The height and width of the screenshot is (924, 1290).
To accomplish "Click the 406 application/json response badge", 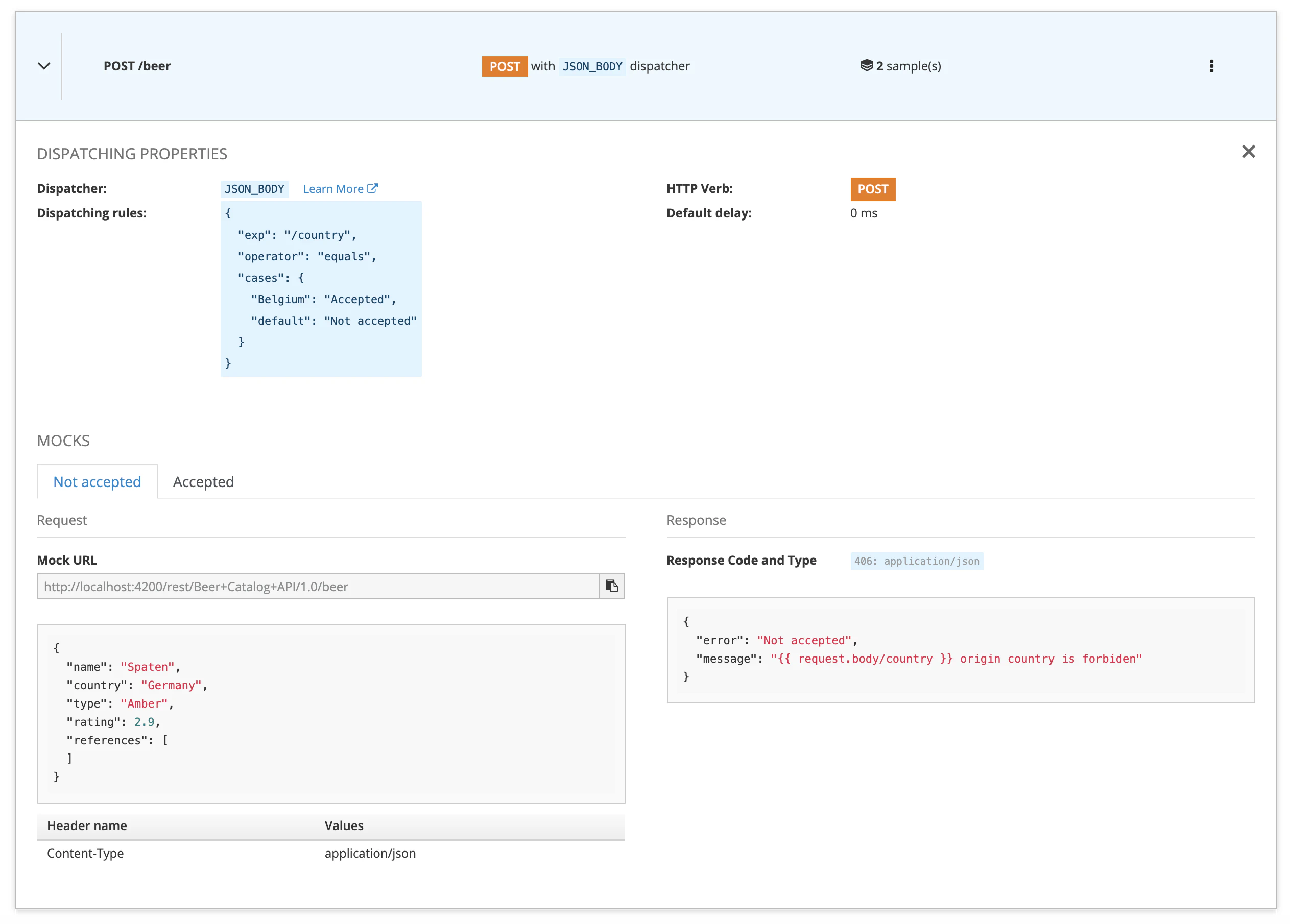I will (x=916, y=561).
